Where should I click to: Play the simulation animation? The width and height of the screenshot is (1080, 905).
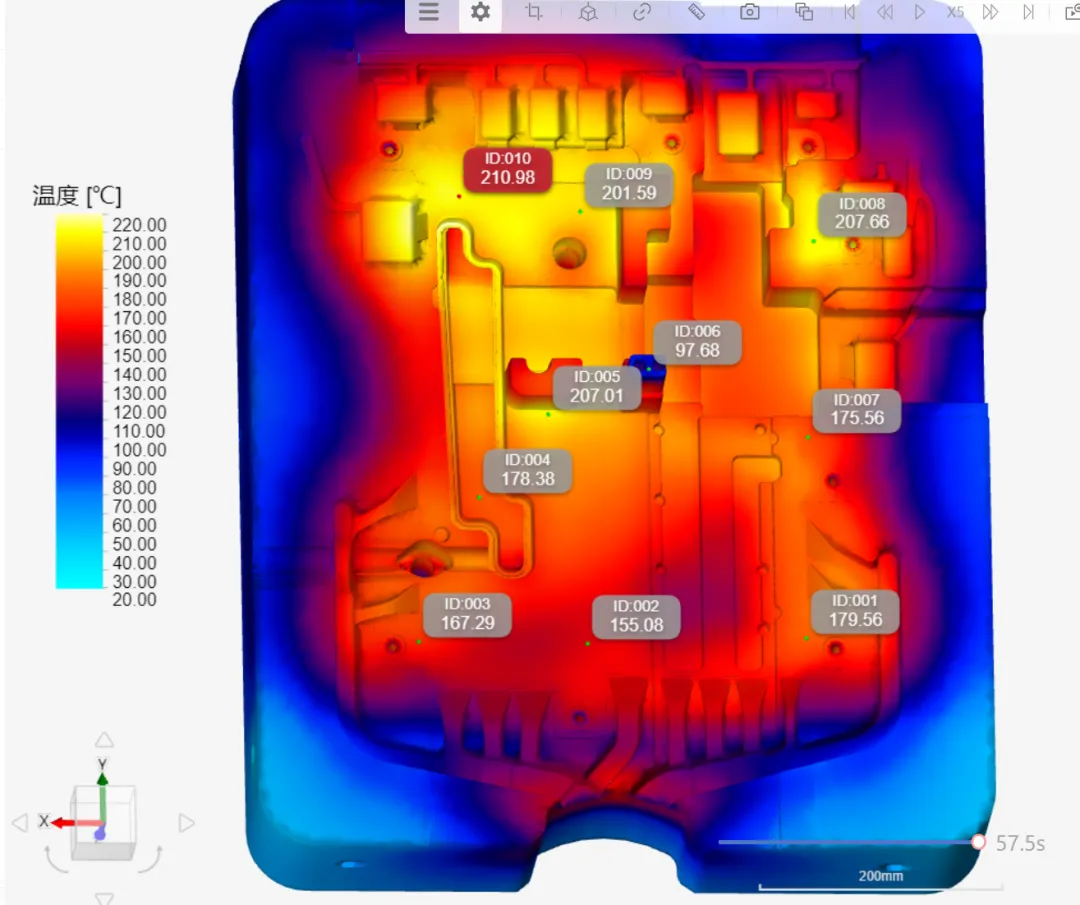click(920, 12)
